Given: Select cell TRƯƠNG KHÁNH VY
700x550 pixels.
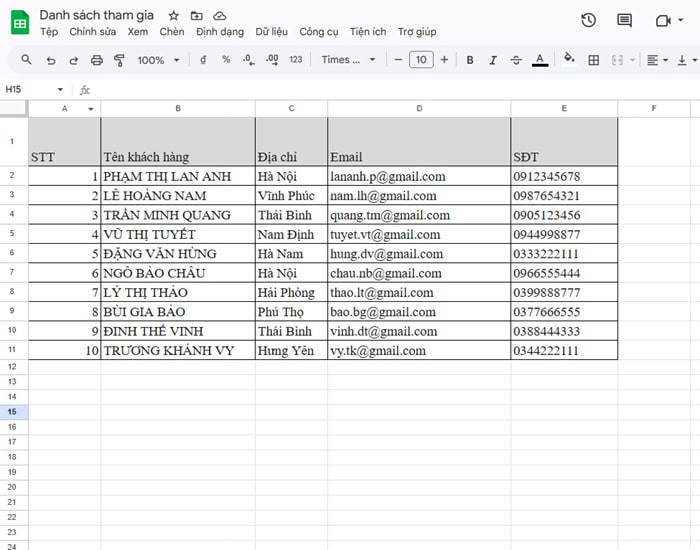Looking at the screenshot, I should tap(178, 350).
